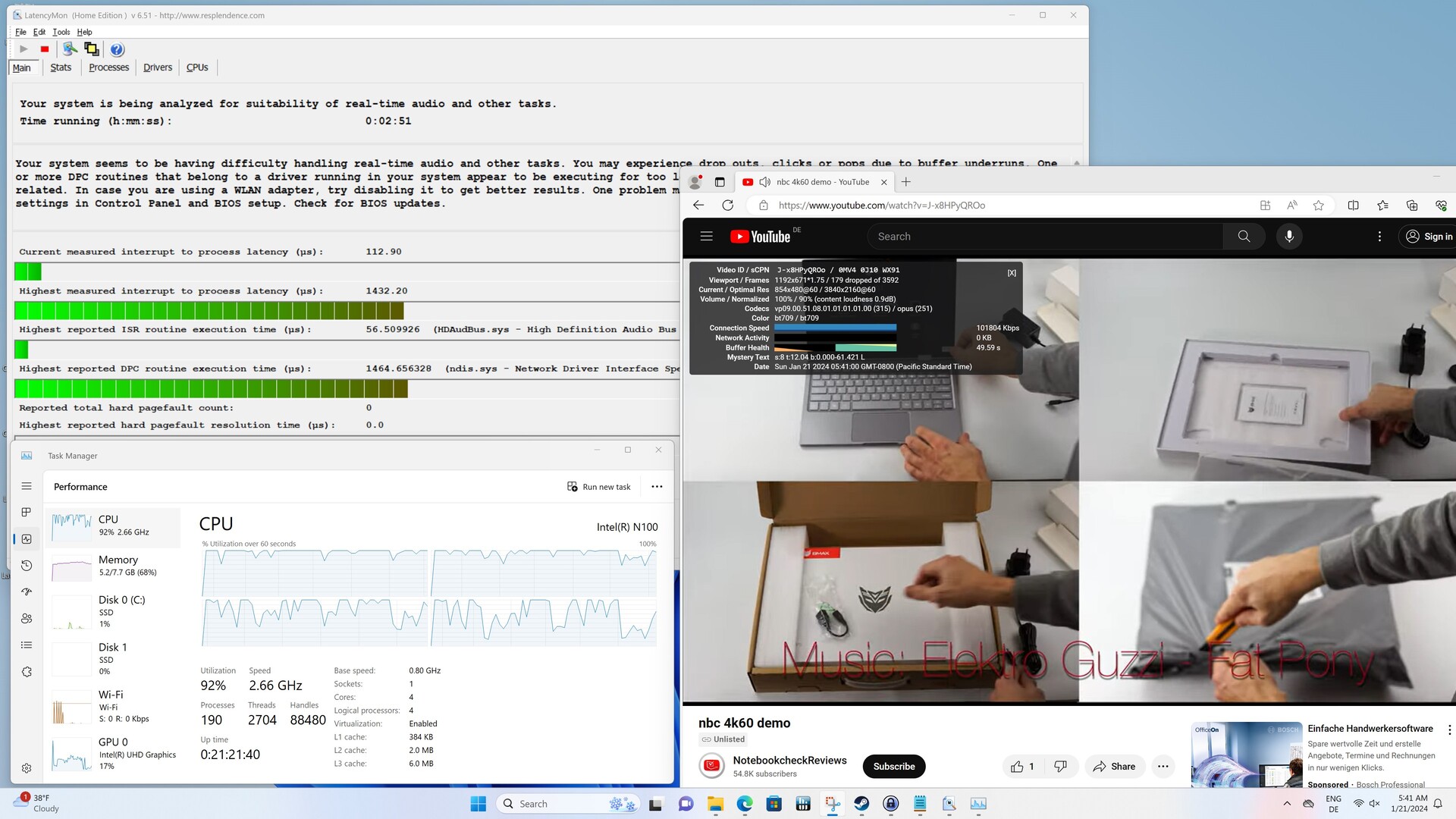Image resolution: width=1456 pixels, height=819 pixels.
Task: Click the LatencyMon start monitoring play icon
Action: tap(24, 49)
